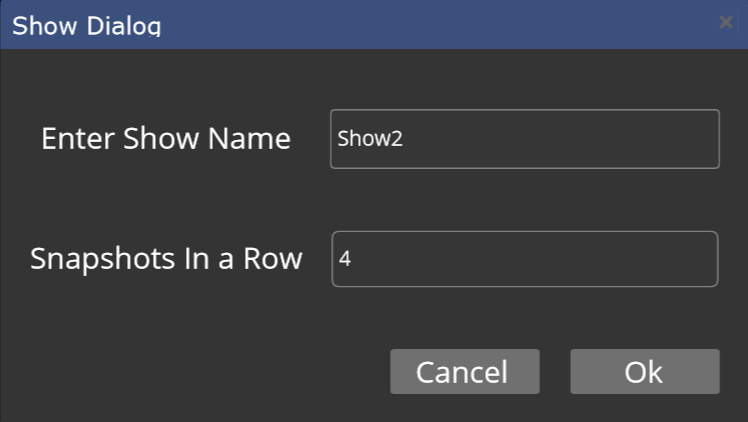Focus the Snapshots In a Row field
This screenshot has height=422, width=748.
pos(525,259)
